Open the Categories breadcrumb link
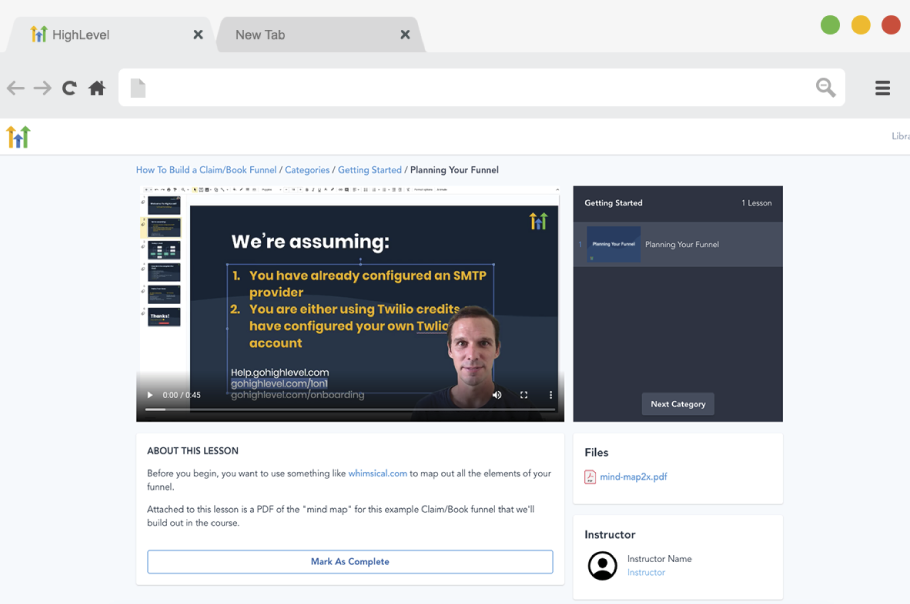Image resolution: width=910 pixels, height=604 pixels. pyautogui.click(x=307, y=170)
